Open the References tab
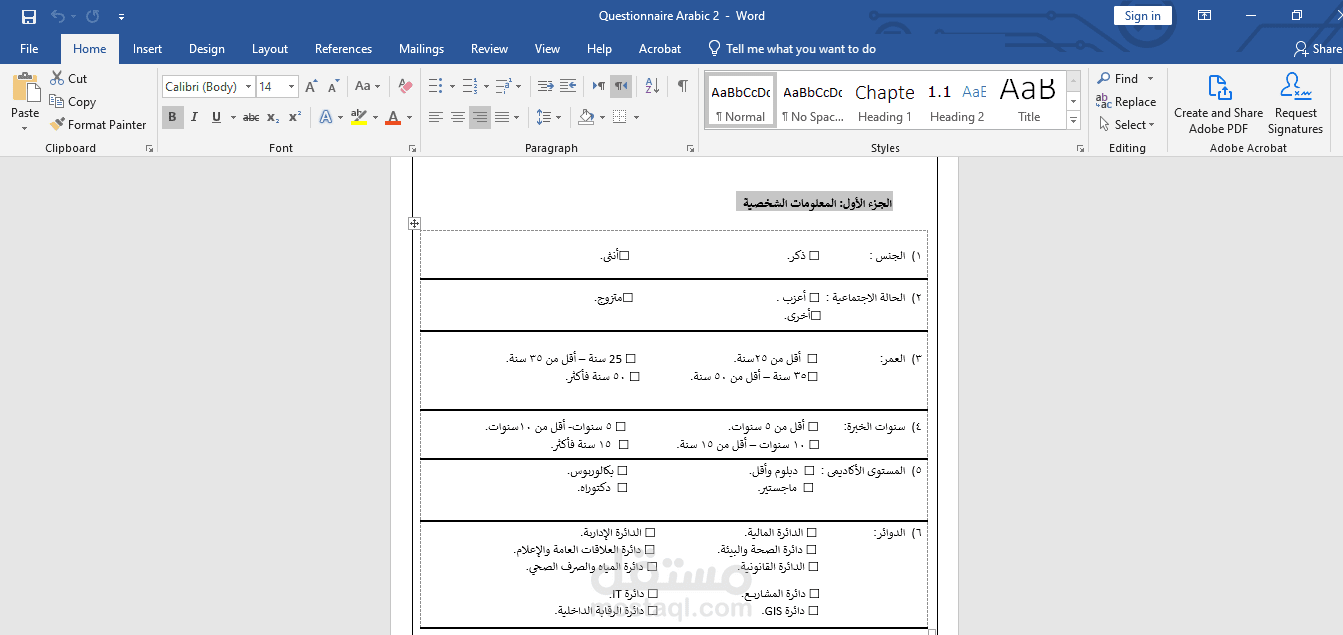Image resolution: width=1343 pixels, height=635 pixels. click(x=343, y=48)
